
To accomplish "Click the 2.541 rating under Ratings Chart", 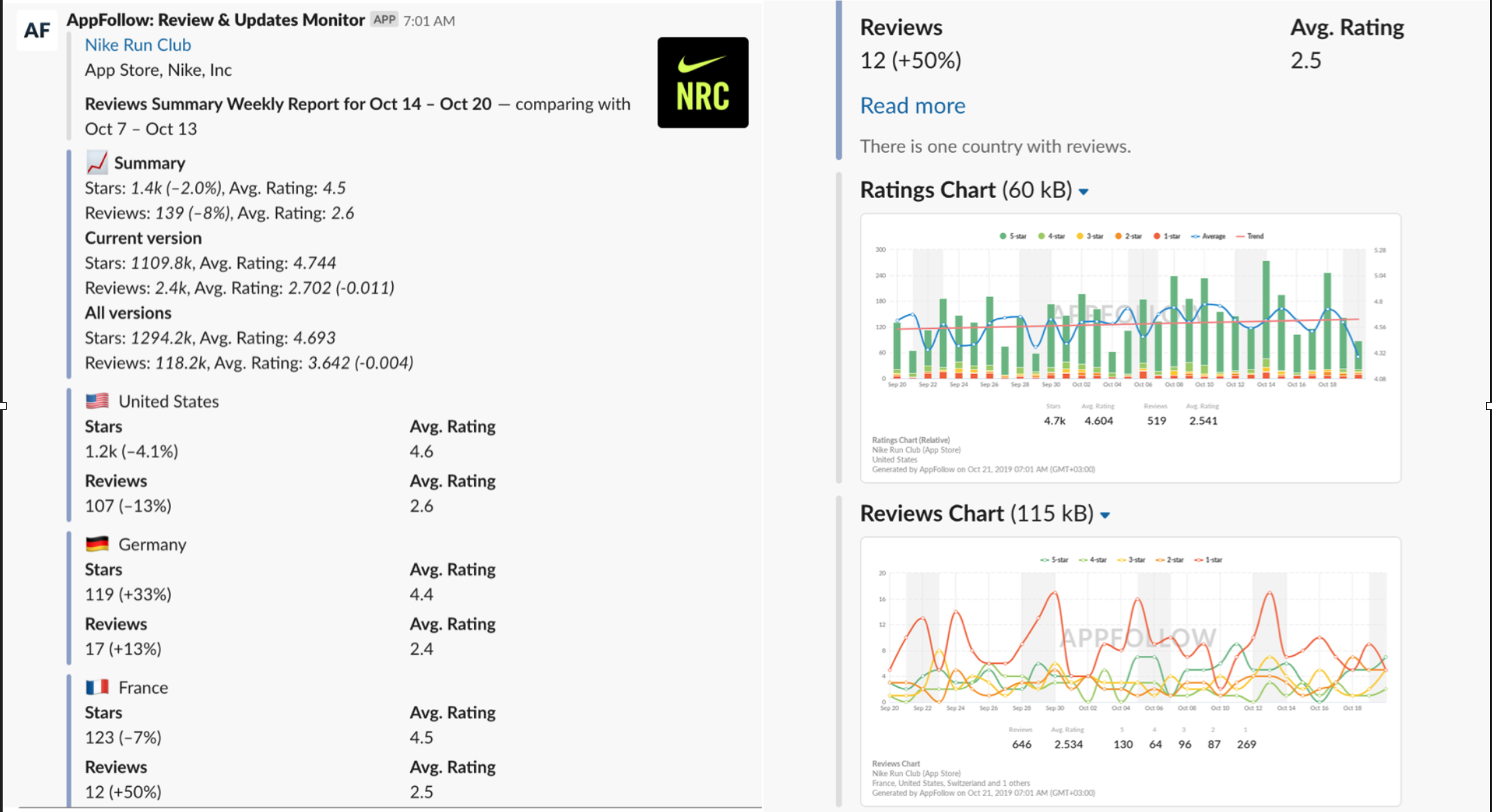I will coord(1203,421).
